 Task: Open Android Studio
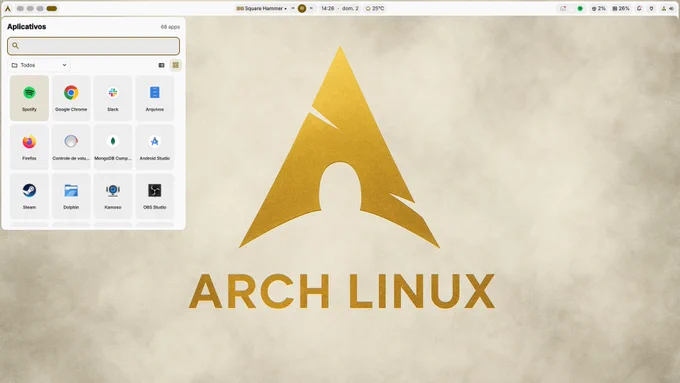pyautogui.click(x=154, y=147)
